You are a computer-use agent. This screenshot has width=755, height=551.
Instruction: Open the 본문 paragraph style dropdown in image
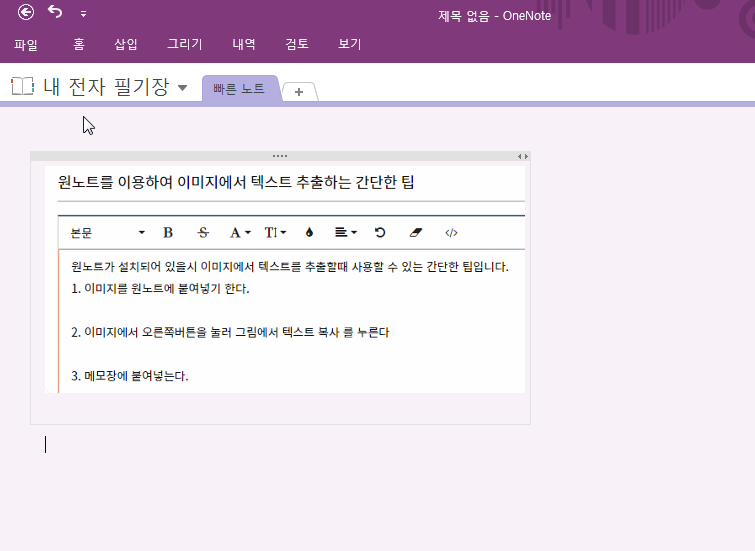click(107, 232)
